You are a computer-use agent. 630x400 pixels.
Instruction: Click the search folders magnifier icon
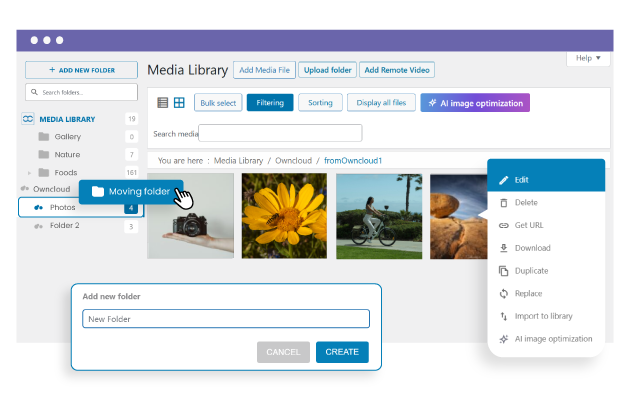coord(35,92)
